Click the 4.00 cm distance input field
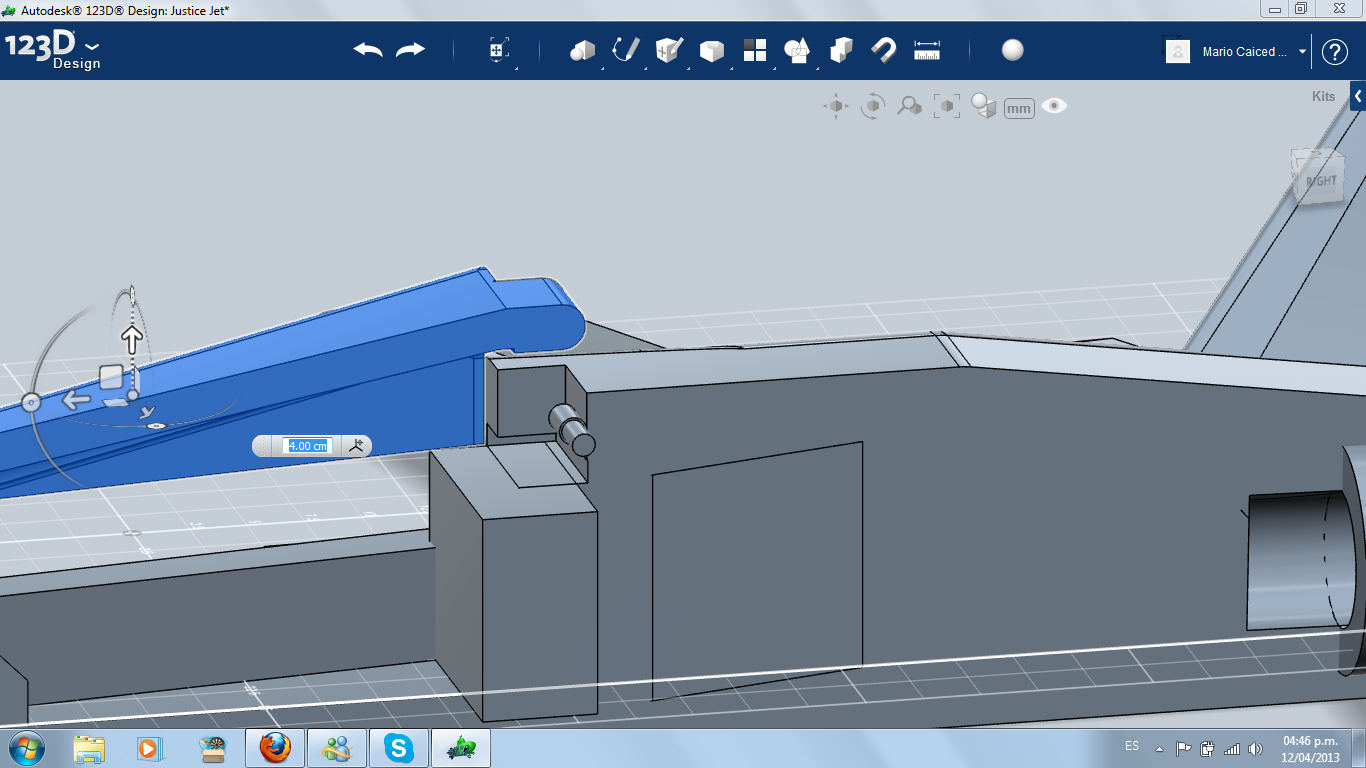This screenshot has height=768, width=1366. pos(308,446)
